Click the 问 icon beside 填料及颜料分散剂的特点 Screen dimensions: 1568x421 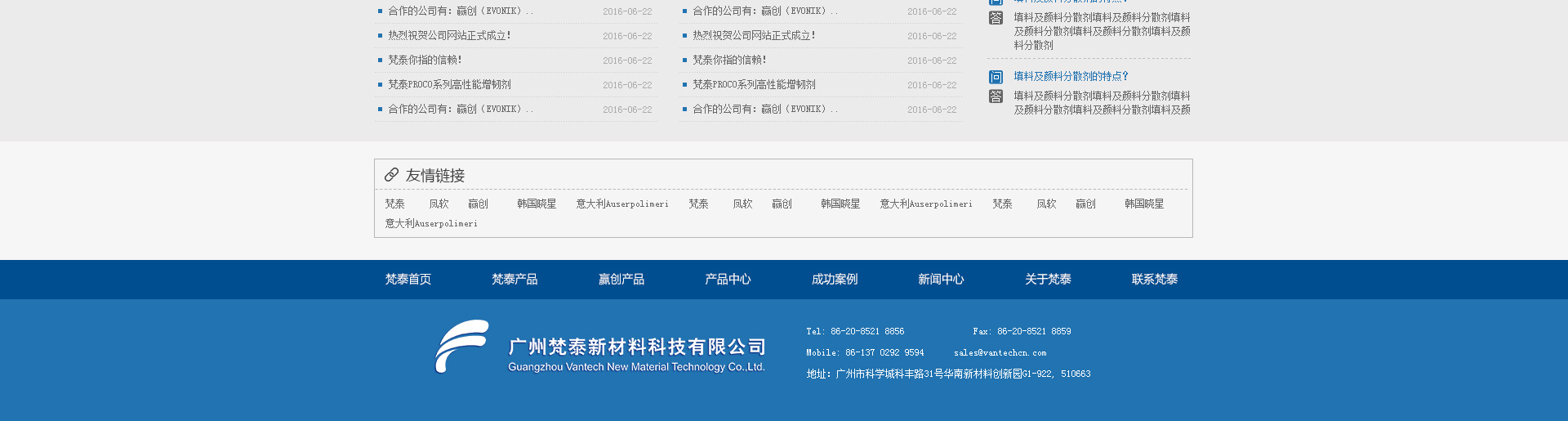pos(996,77)
